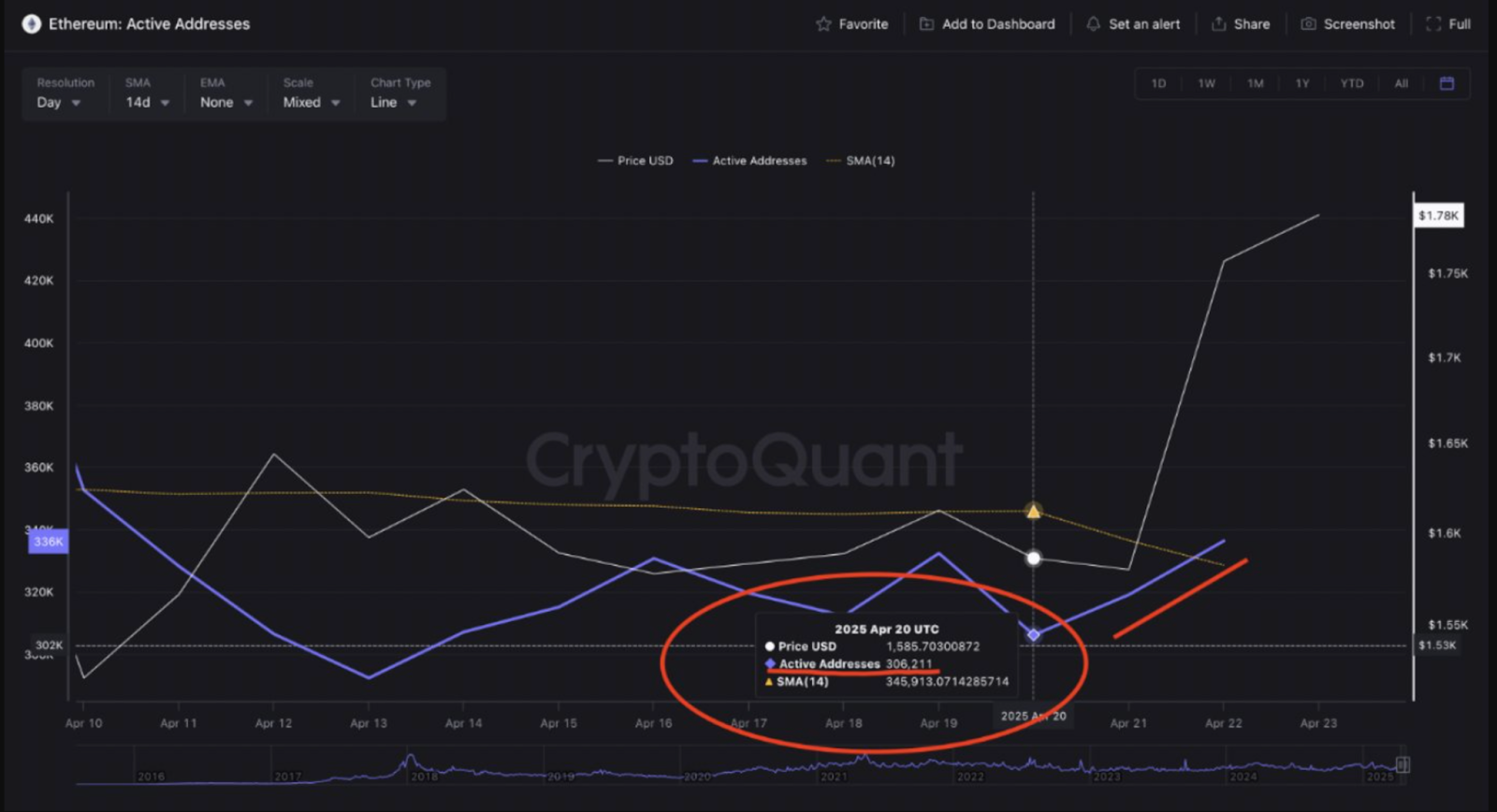
Task: Select the 1D time range
Action: (x=1158, y=83)
